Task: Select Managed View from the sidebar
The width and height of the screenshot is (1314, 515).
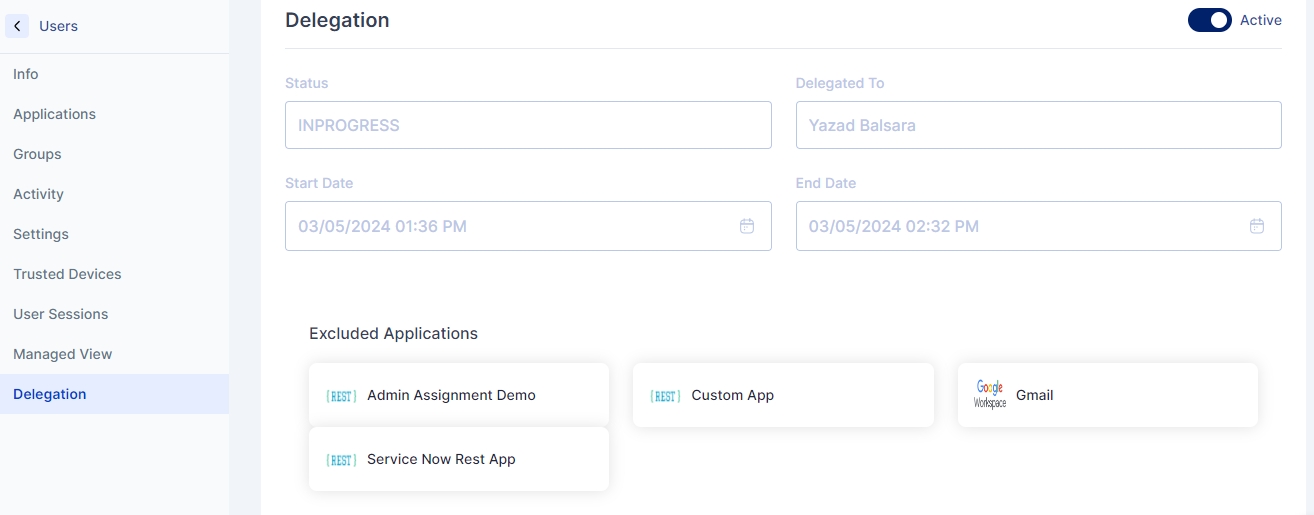Action: tap(62, 354)
